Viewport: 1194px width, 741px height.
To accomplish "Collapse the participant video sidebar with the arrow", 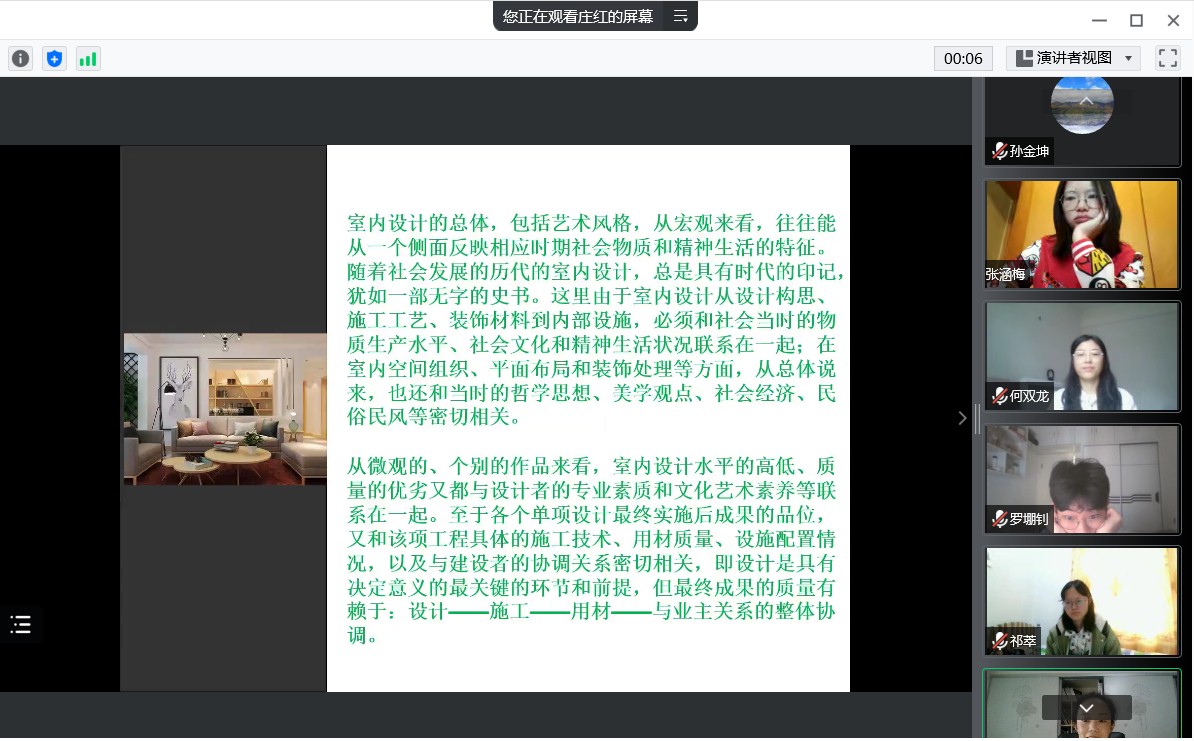I will pos(962,418).
